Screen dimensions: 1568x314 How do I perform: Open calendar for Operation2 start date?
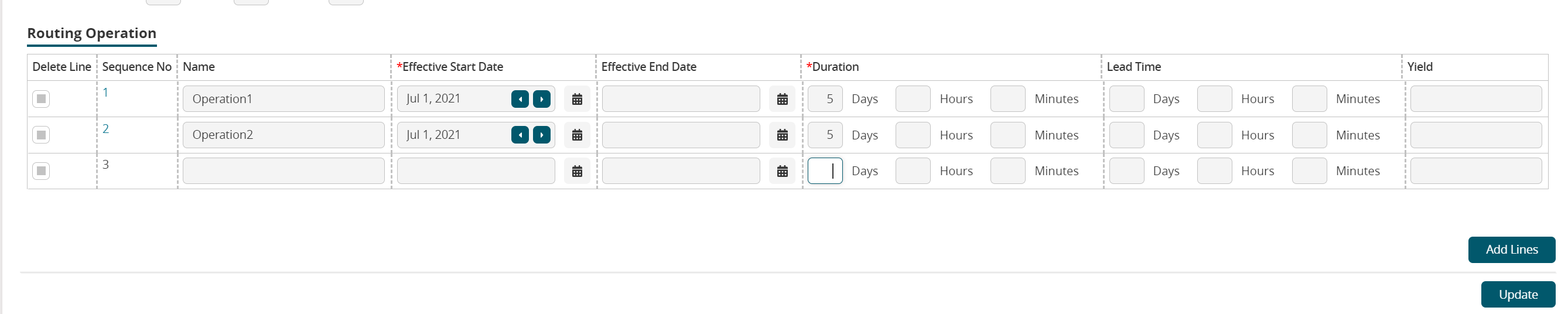(576, 135)
